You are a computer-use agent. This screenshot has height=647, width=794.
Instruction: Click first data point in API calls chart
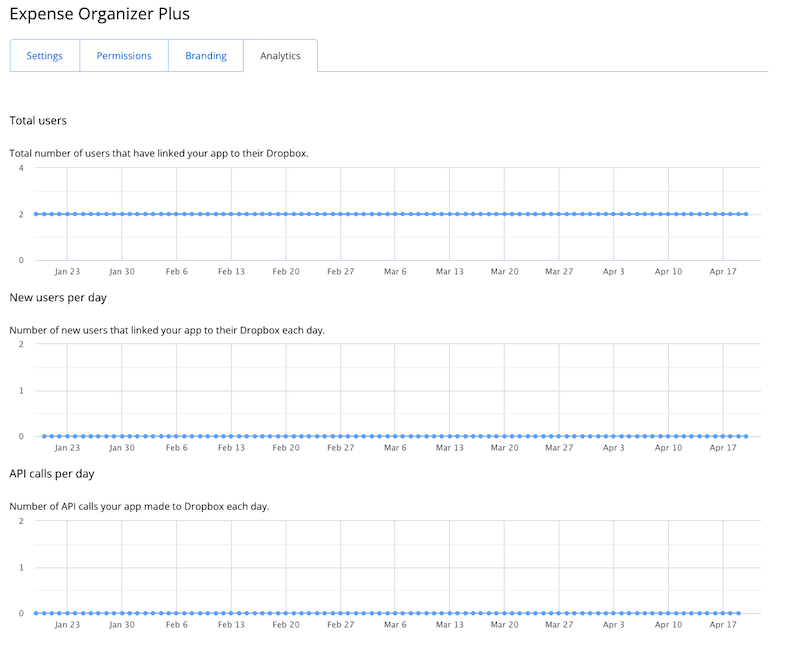(x=36, y=613)
